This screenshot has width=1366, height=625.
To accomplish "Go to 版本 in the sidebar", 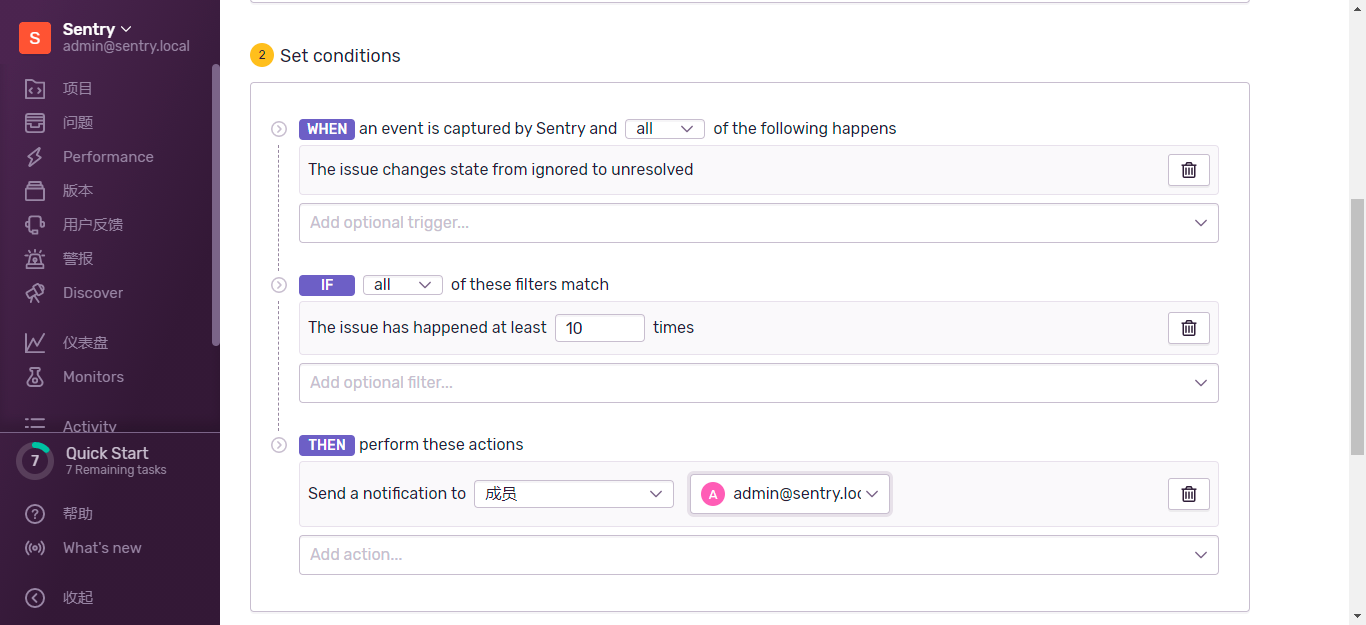I will (78, 191).
